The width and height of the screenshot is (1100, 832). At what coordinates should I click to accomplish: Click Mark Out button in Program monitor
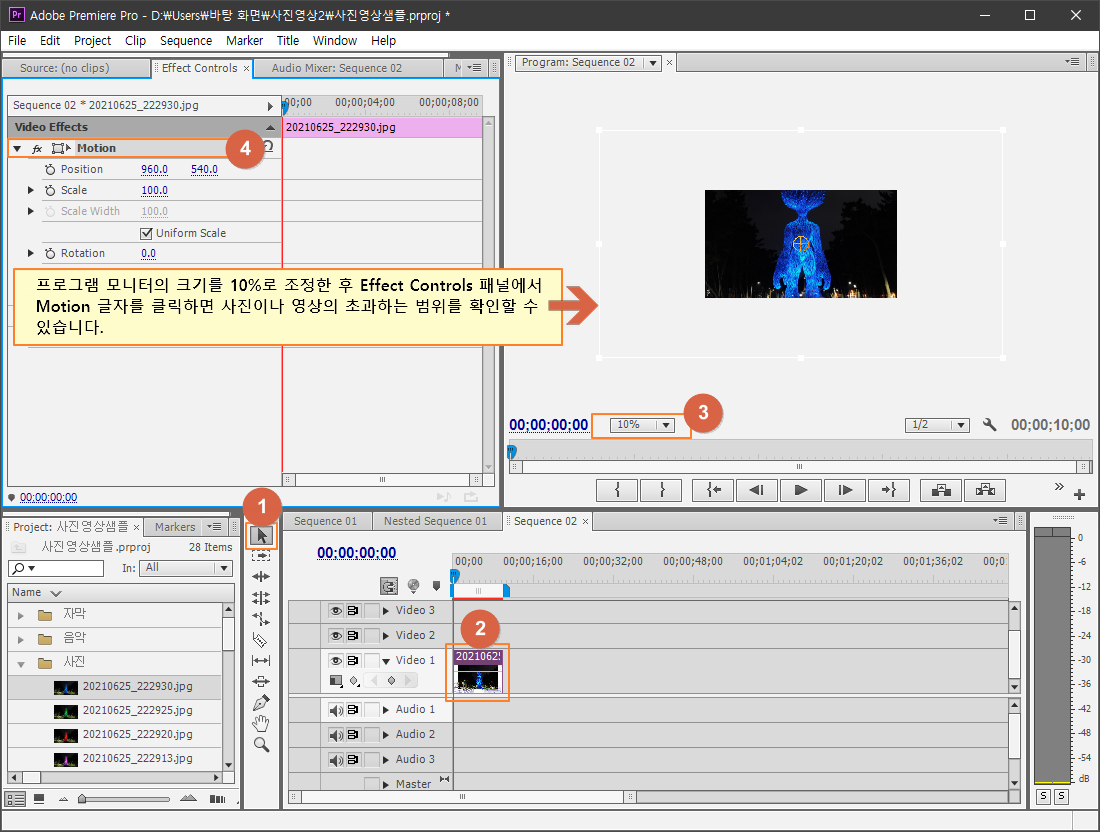tap(662, 490)
